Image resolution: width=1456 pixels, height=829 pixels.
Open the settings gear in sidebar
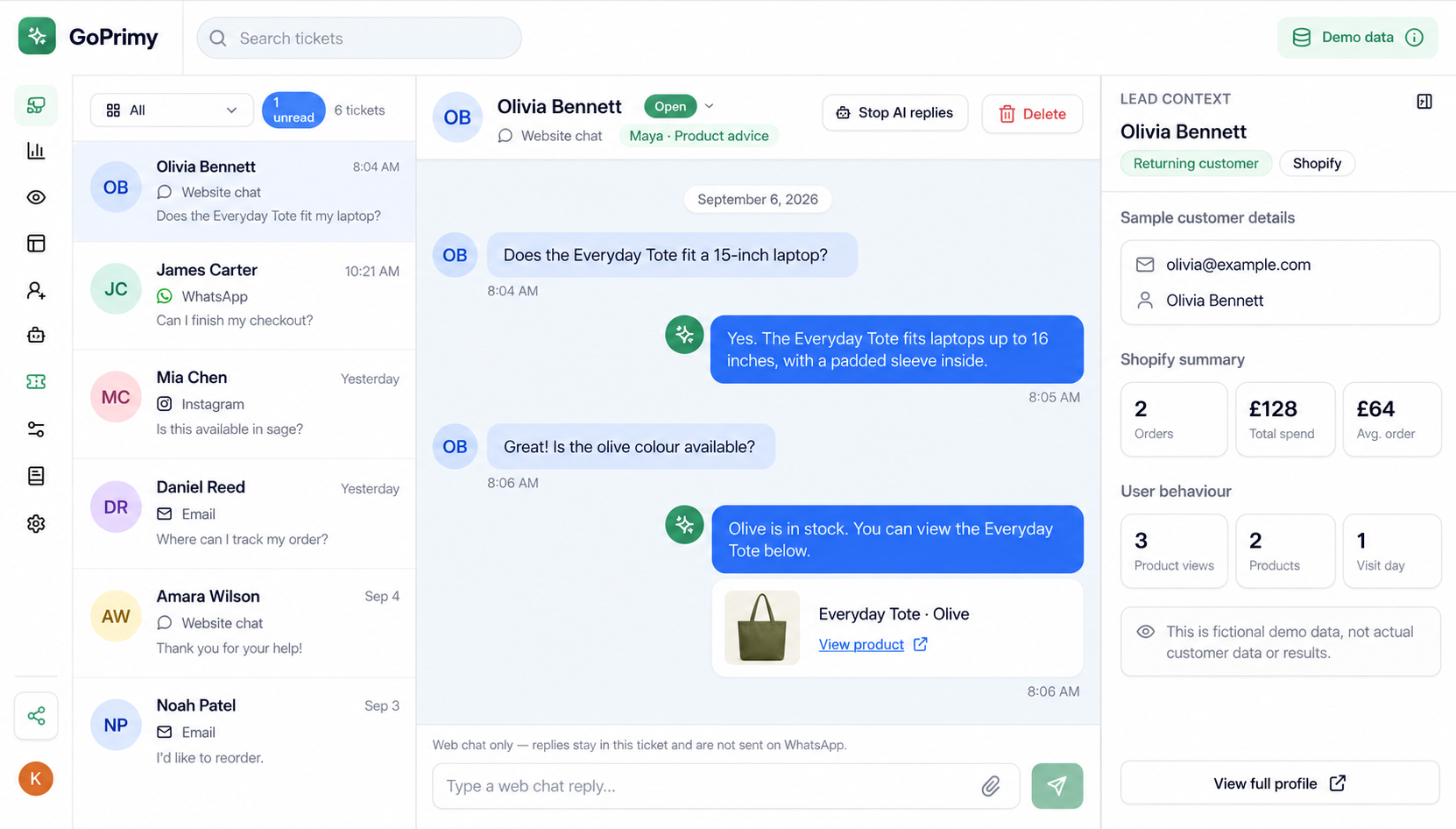point(36,523)
